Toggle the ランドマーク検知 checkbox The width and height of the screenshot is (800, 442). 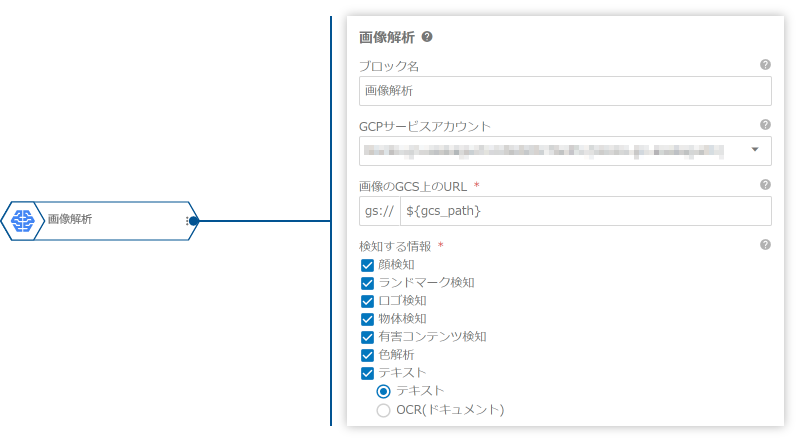367,283
